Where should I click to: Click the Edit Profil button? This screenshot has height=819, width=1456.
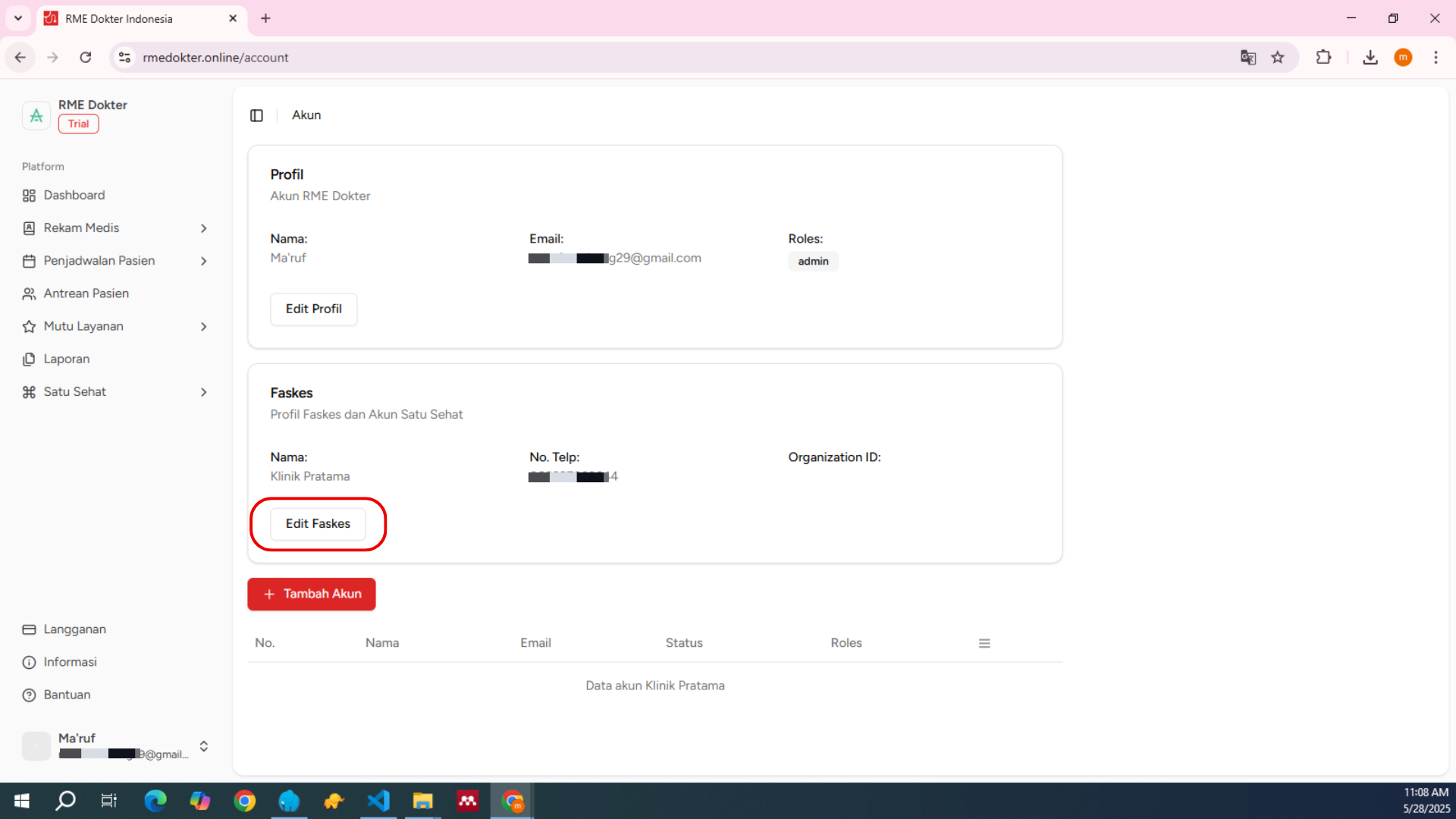pos(313,309)
